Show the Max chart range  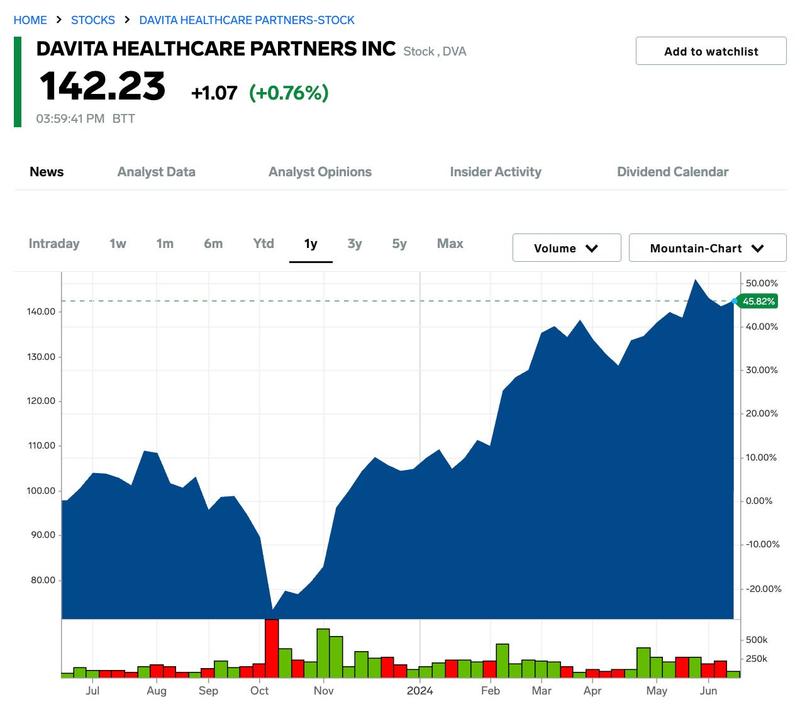450,243
